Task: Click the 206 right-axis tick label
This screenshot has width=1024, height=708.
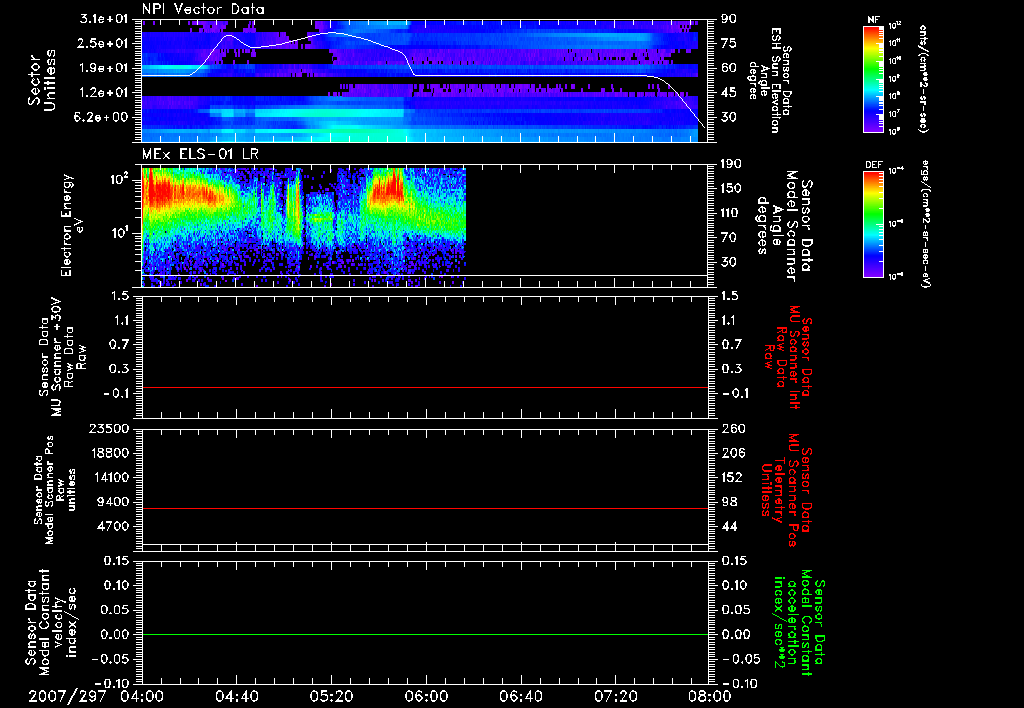Action: (x=733, y=453)
